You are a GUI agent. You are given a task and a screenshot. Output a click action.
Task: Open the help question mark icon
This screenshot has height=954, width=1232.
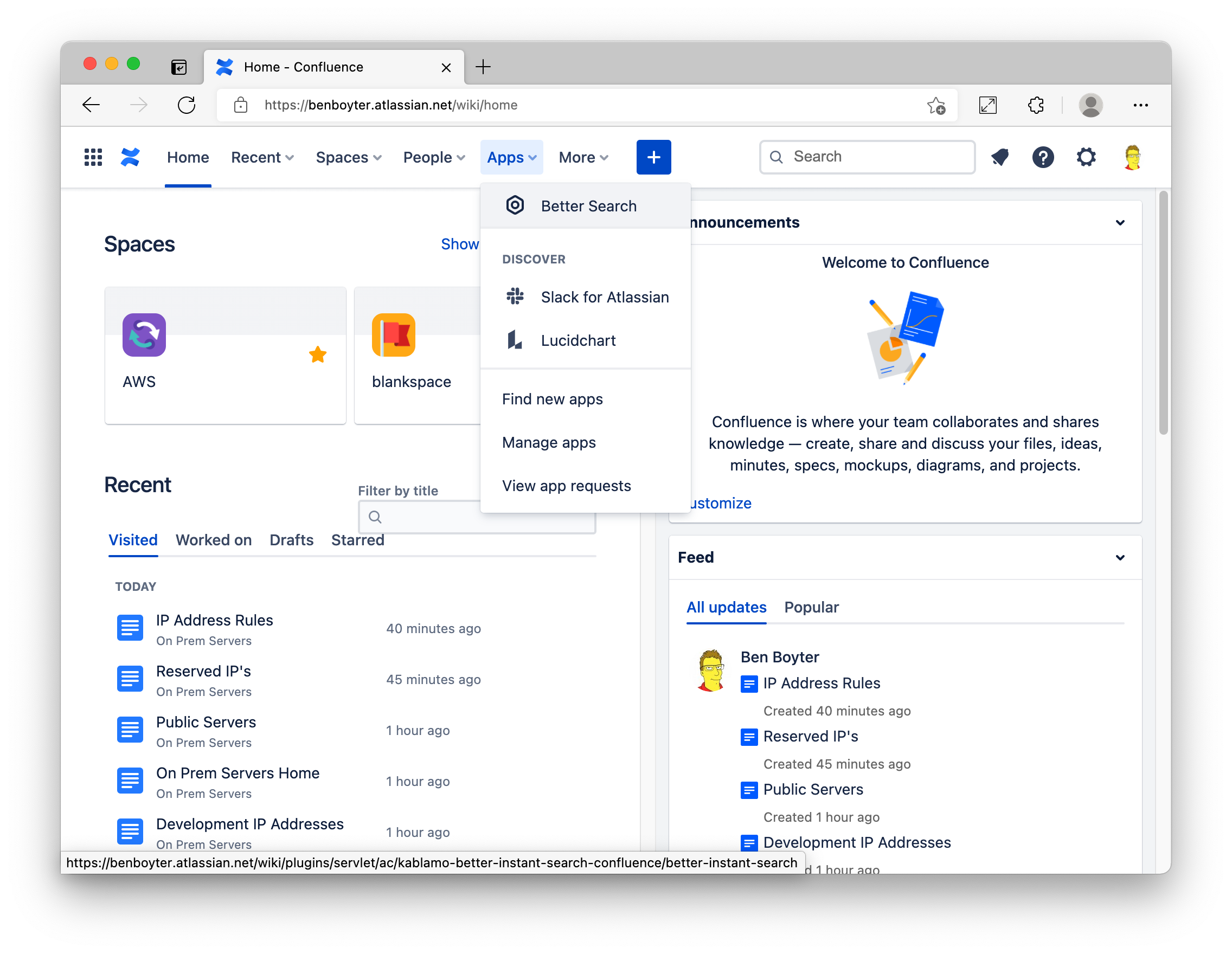pyautogui.click(x=1042, y=157)
